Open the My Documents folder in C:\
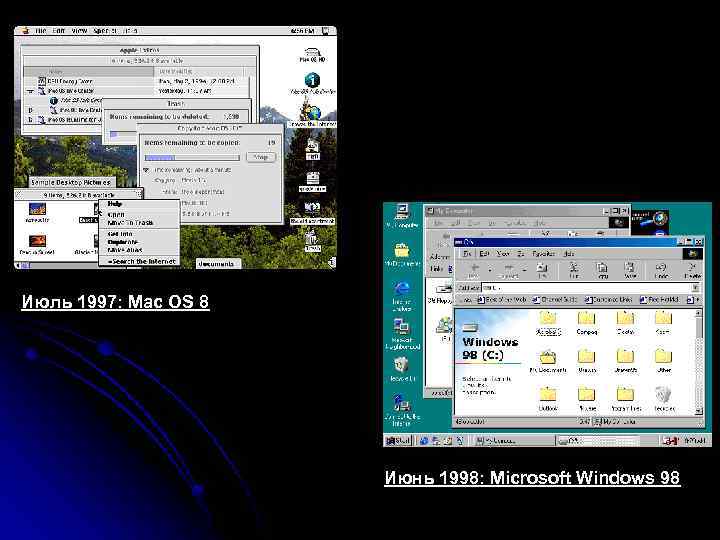The image size is (720, 540). coord(548,362)
